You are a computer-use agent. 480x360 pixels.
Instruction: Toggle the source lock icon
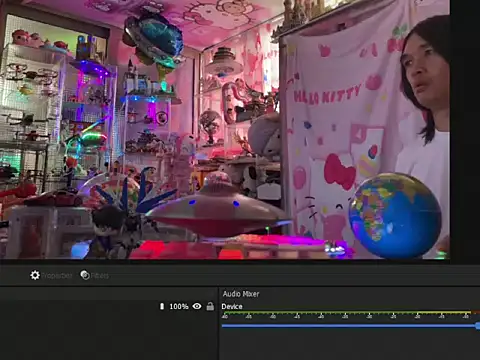210,306
